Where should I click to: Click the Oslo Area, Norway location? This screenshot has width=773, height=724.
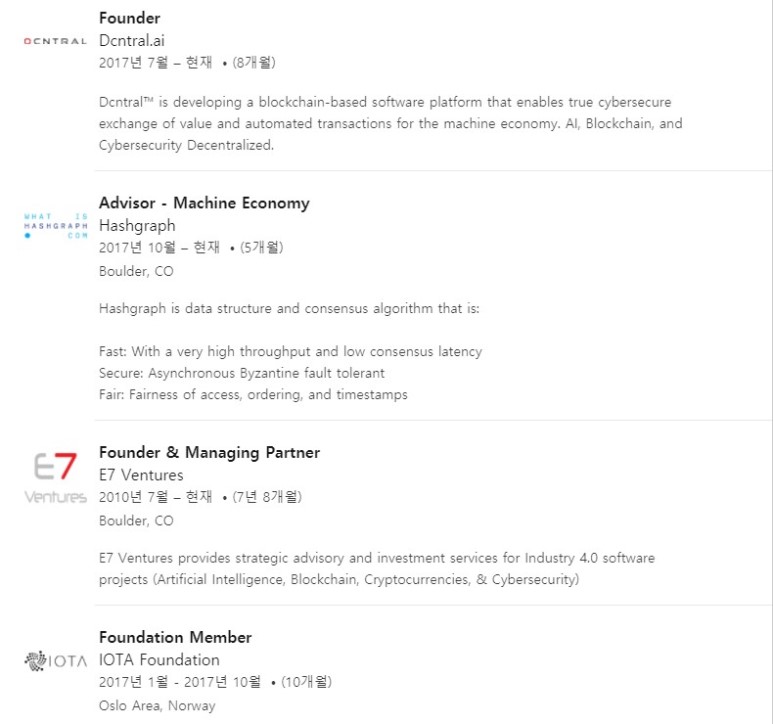pos(157,705)
